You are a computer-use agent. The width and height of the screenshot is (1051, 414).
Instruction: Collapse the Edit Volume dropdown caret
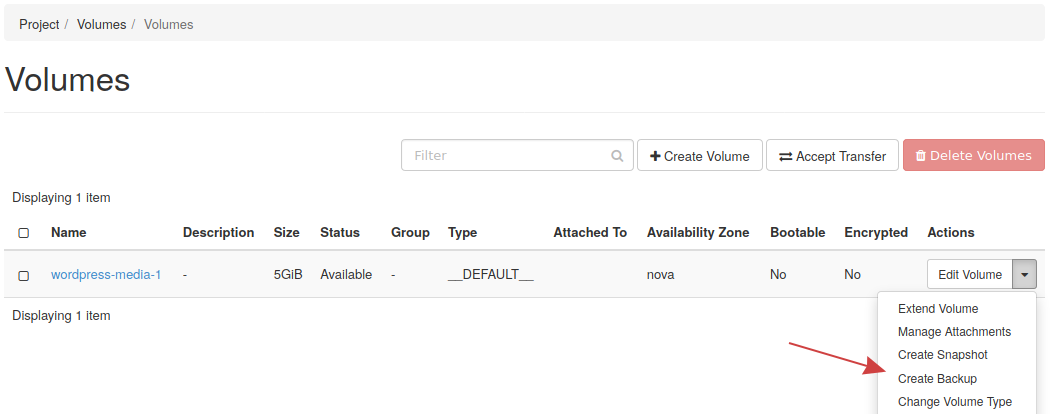[x=1024, y=275]
